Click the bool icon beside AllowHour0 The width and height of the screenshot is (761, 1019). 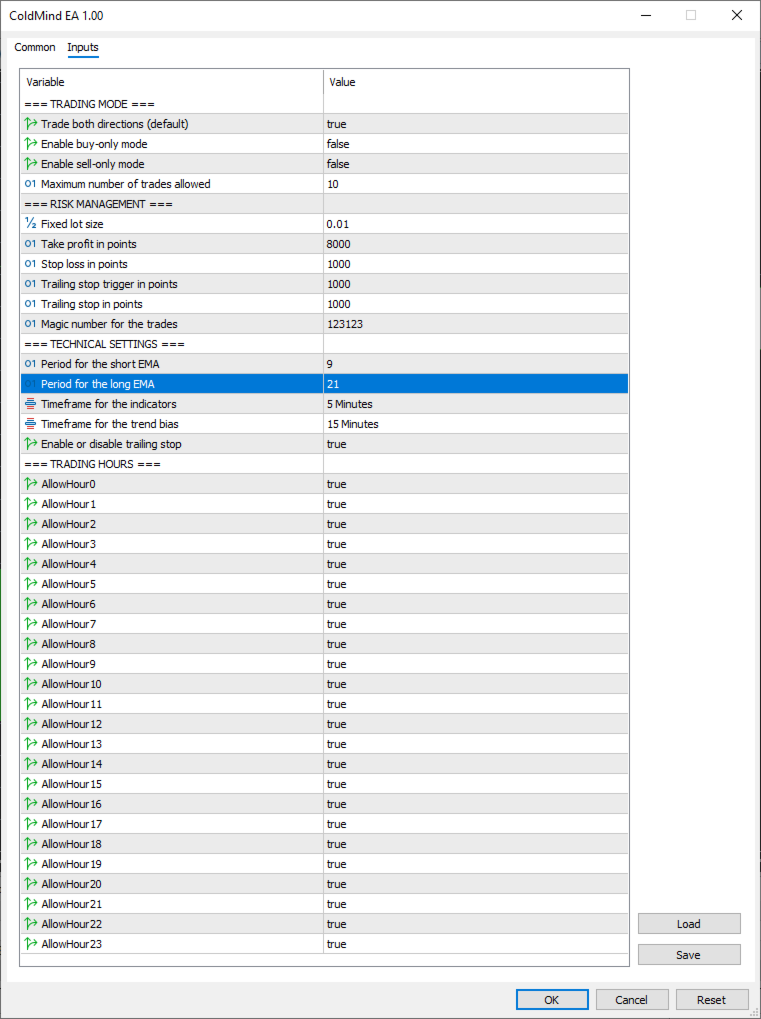(31, 484)
